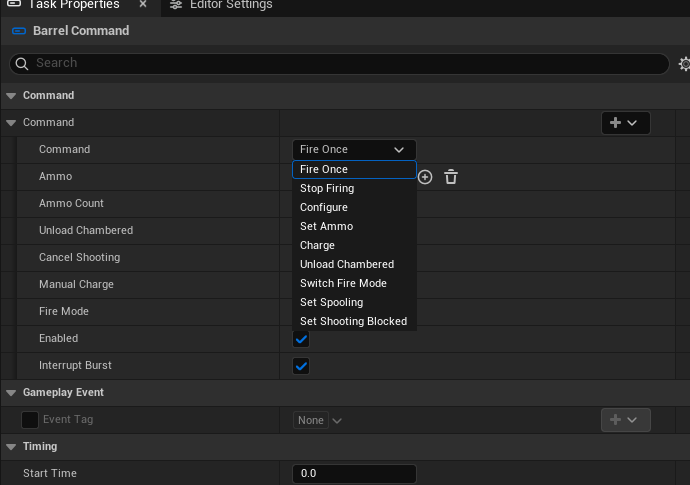The height and width of the screenshot is (485, 690).
Task: Click the Ammo Count property label
Action: point(71,203)
